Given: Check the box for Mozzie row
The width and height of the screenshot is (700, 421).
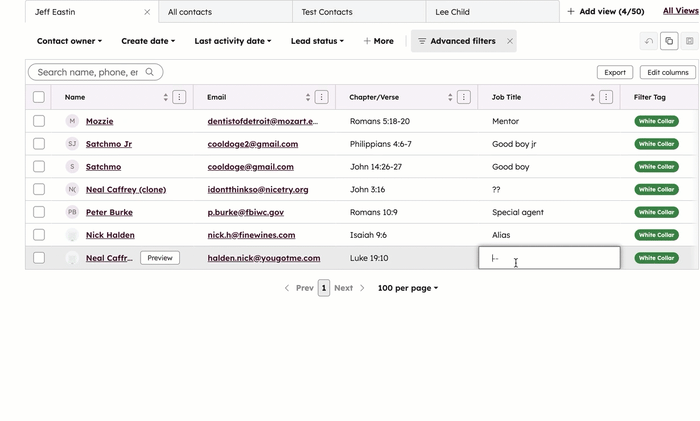Looking at the screenshot, I should click(39, 121).
